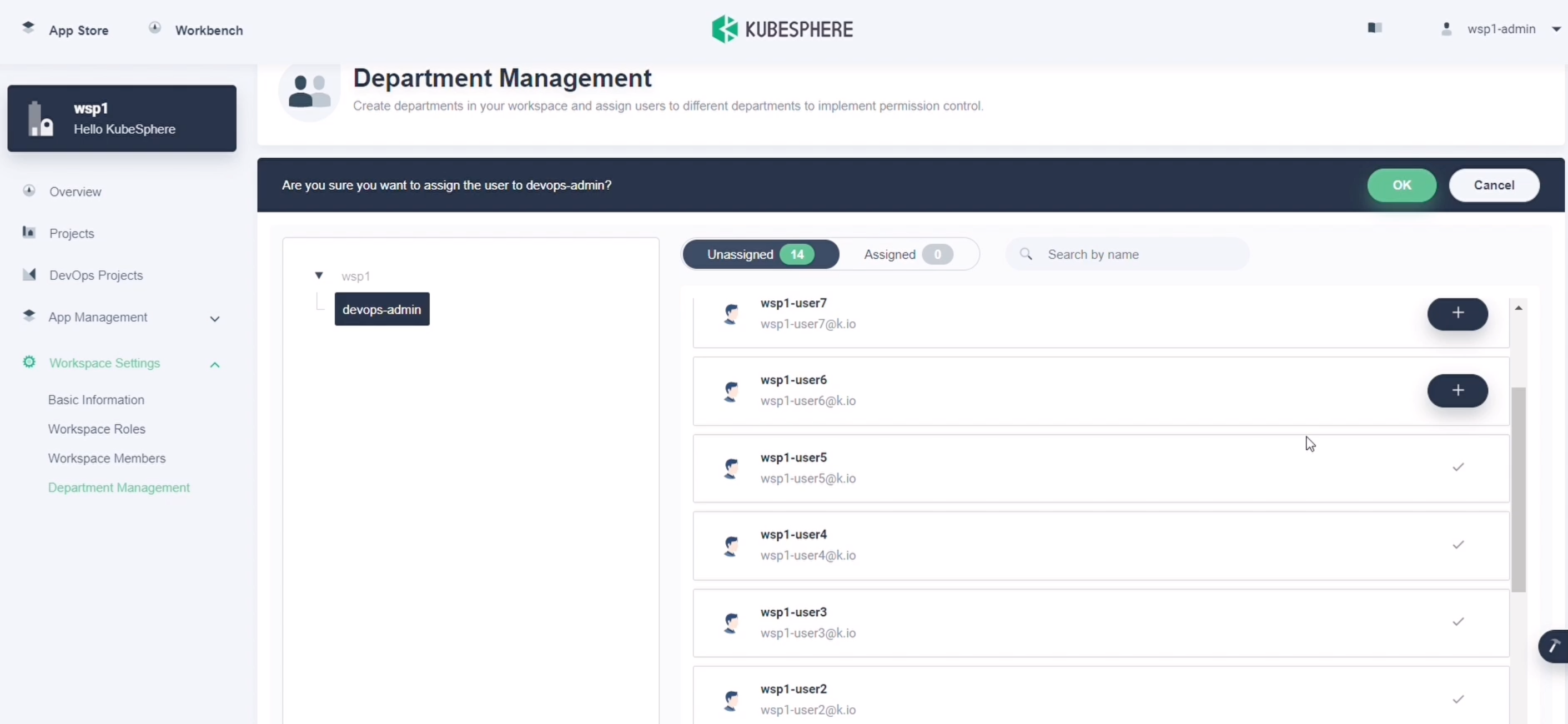Open the documentation book icon in header
The width and height of the screenshot is (1568, 724).
click(1374, 28)
